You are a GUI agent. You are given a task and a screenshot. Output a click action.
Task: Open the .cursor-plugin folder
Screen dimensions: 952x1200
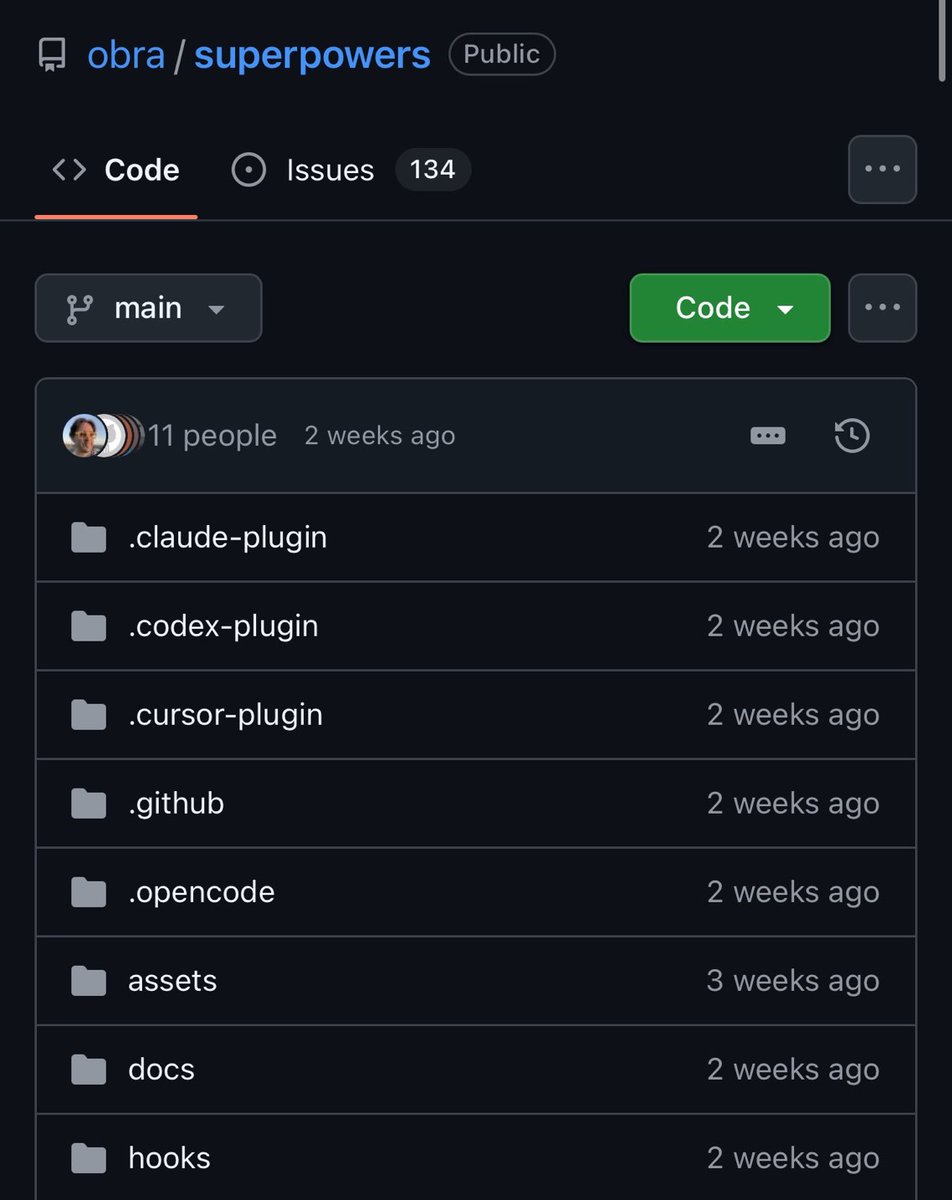tap(225, 715)
